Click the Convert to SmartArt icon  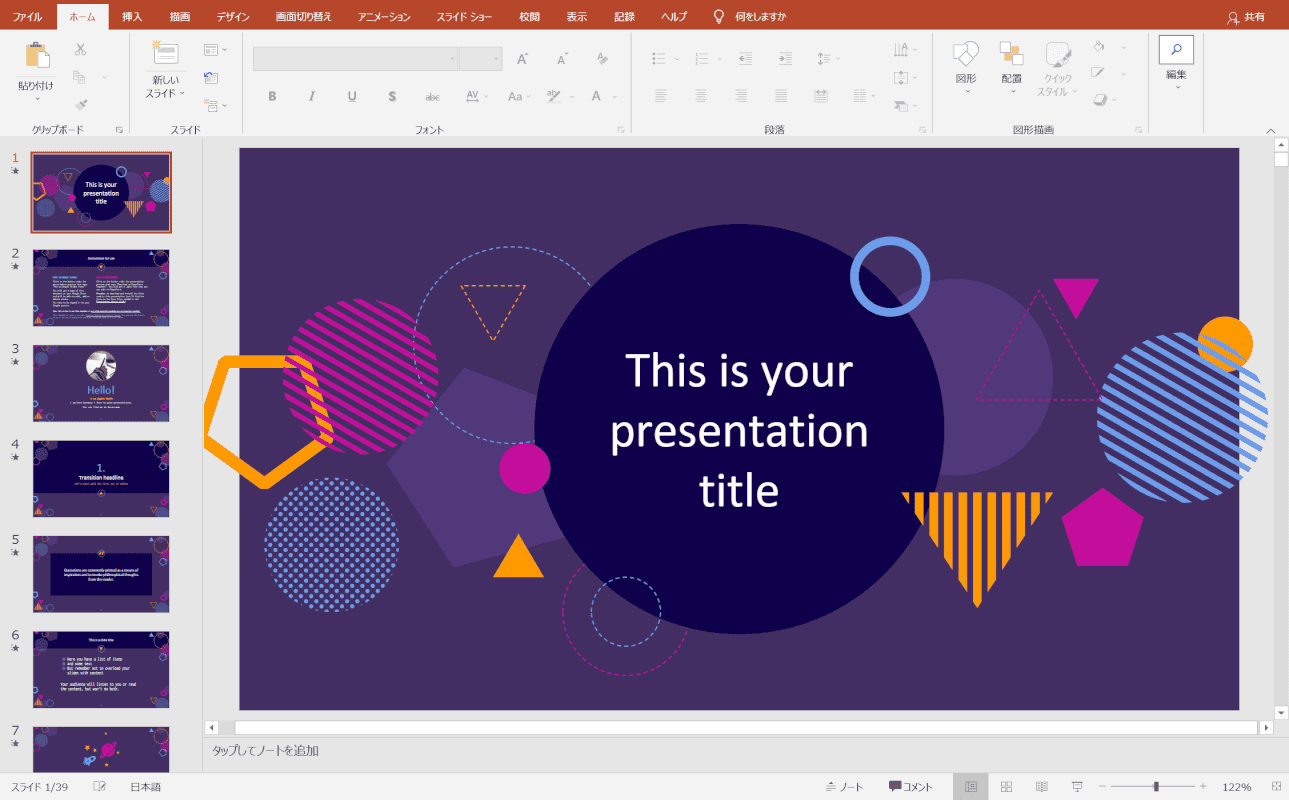coord(901,104)
